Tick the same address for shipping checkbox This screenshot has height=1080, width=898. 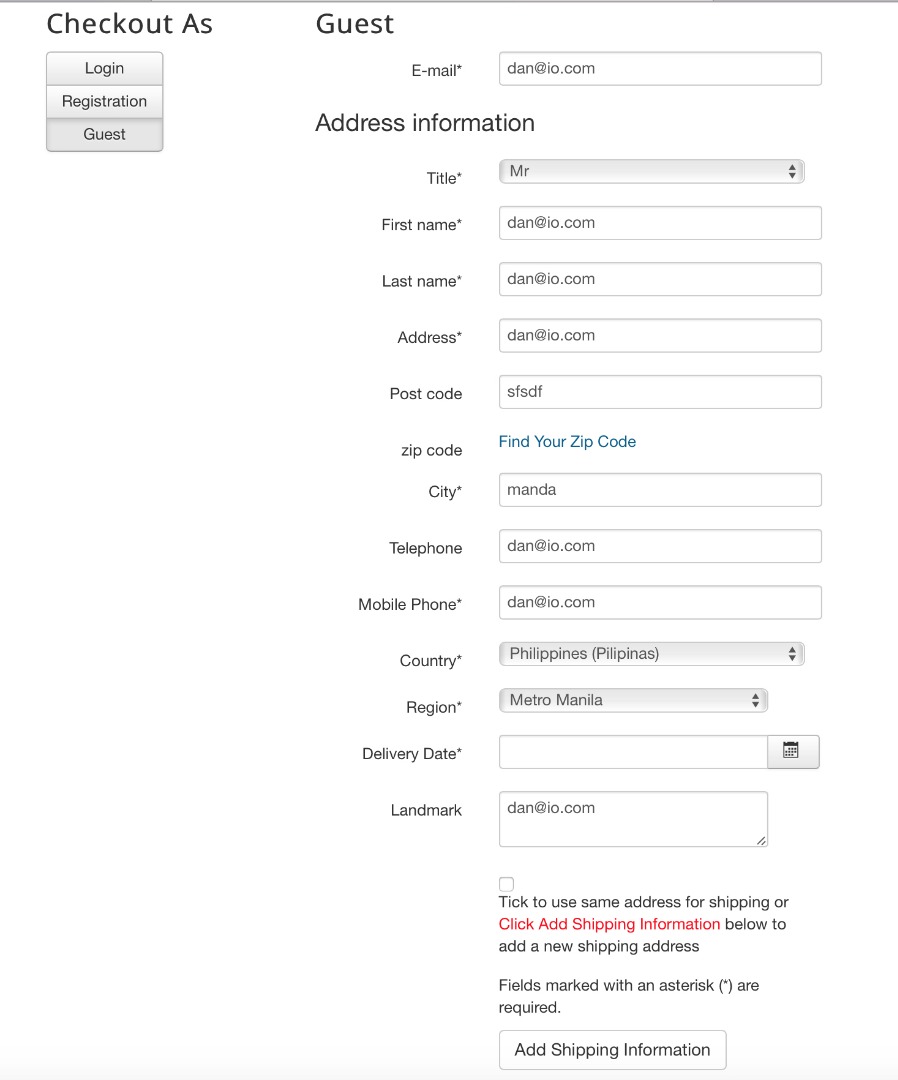click(x=507, y=884)
